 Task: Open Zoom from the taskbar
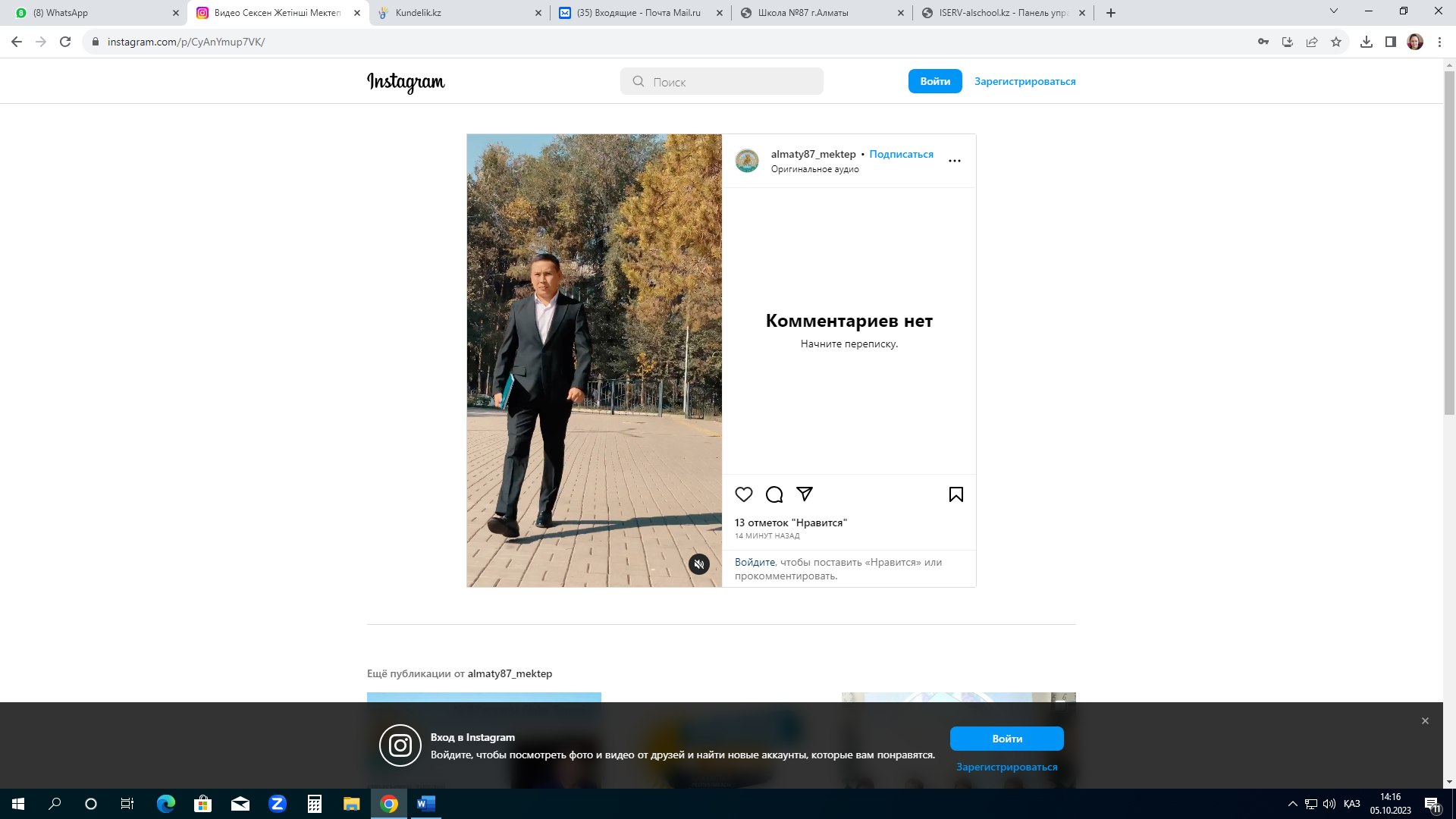[278, 804]
